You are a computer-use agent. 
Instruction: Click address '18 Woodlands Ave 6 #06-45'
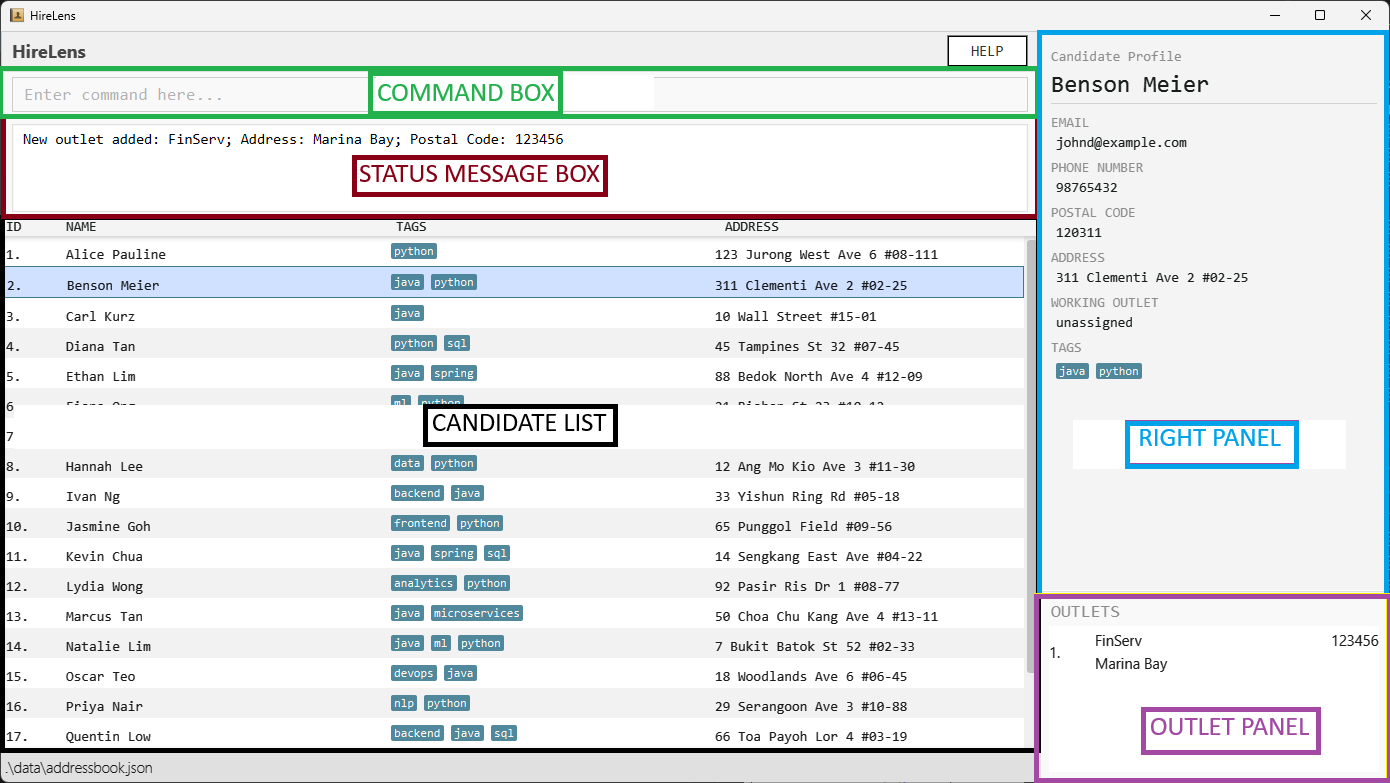pos(811,676)
